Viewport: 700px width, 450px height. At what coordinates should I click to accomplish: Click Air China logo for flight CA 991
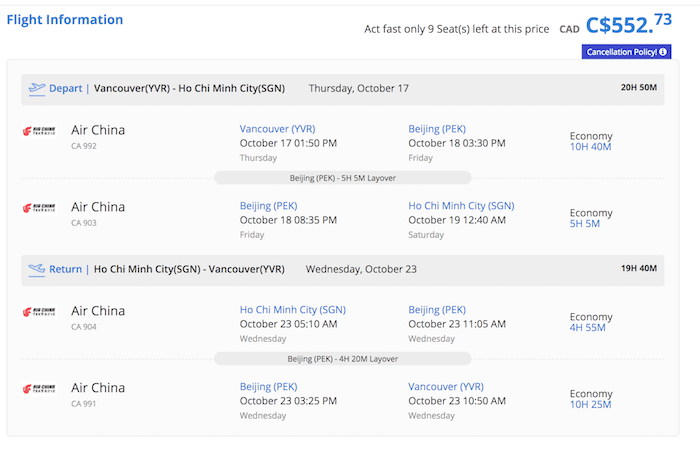tap(39, 388)
